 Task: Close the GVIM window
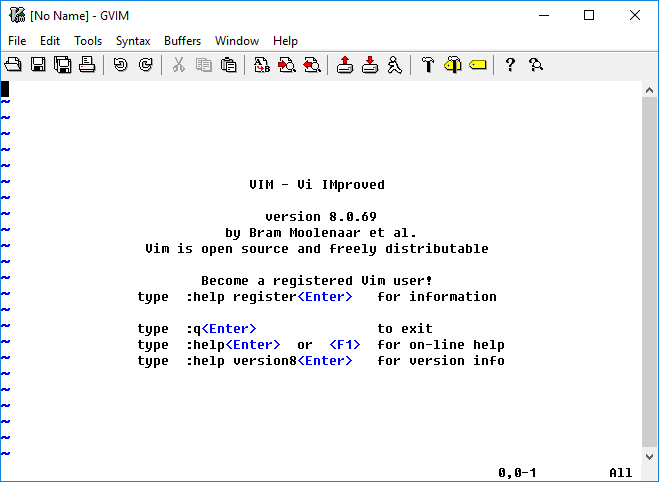pos(635,16)
